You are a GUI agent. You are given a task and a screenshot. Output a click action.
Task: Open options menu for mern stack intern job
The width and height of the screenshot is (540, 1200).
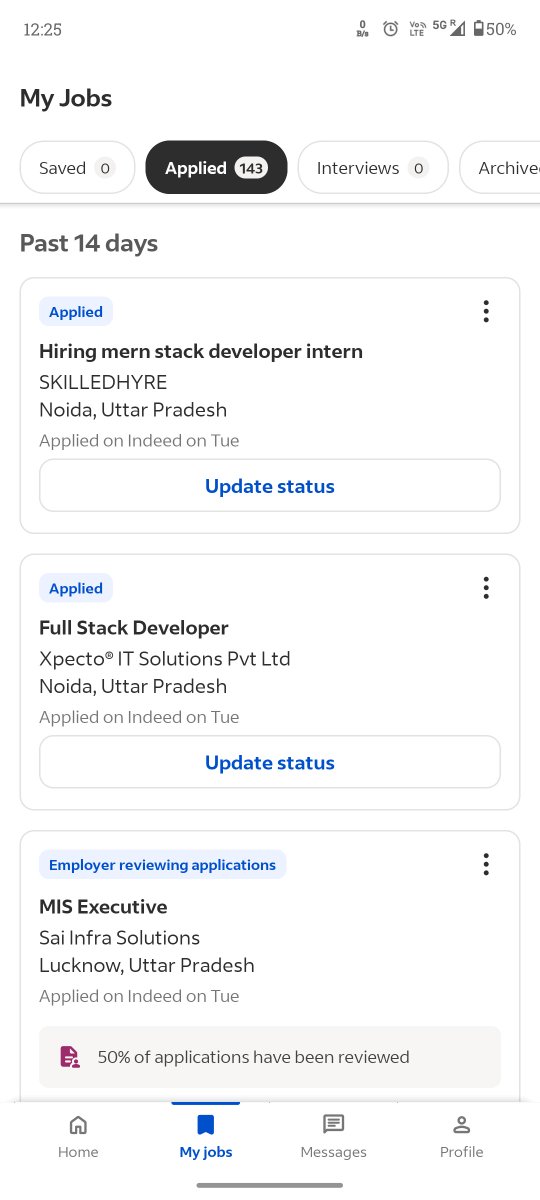click(x=486, y=311)
